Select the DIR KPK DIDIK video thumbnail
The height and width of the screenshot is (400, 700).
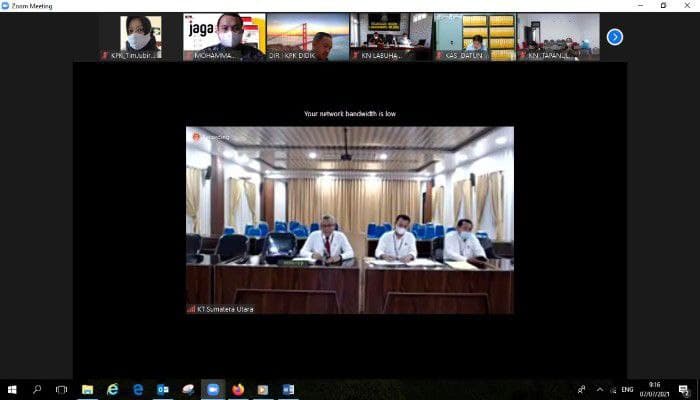pyautogui.click(x=308, y=37)
